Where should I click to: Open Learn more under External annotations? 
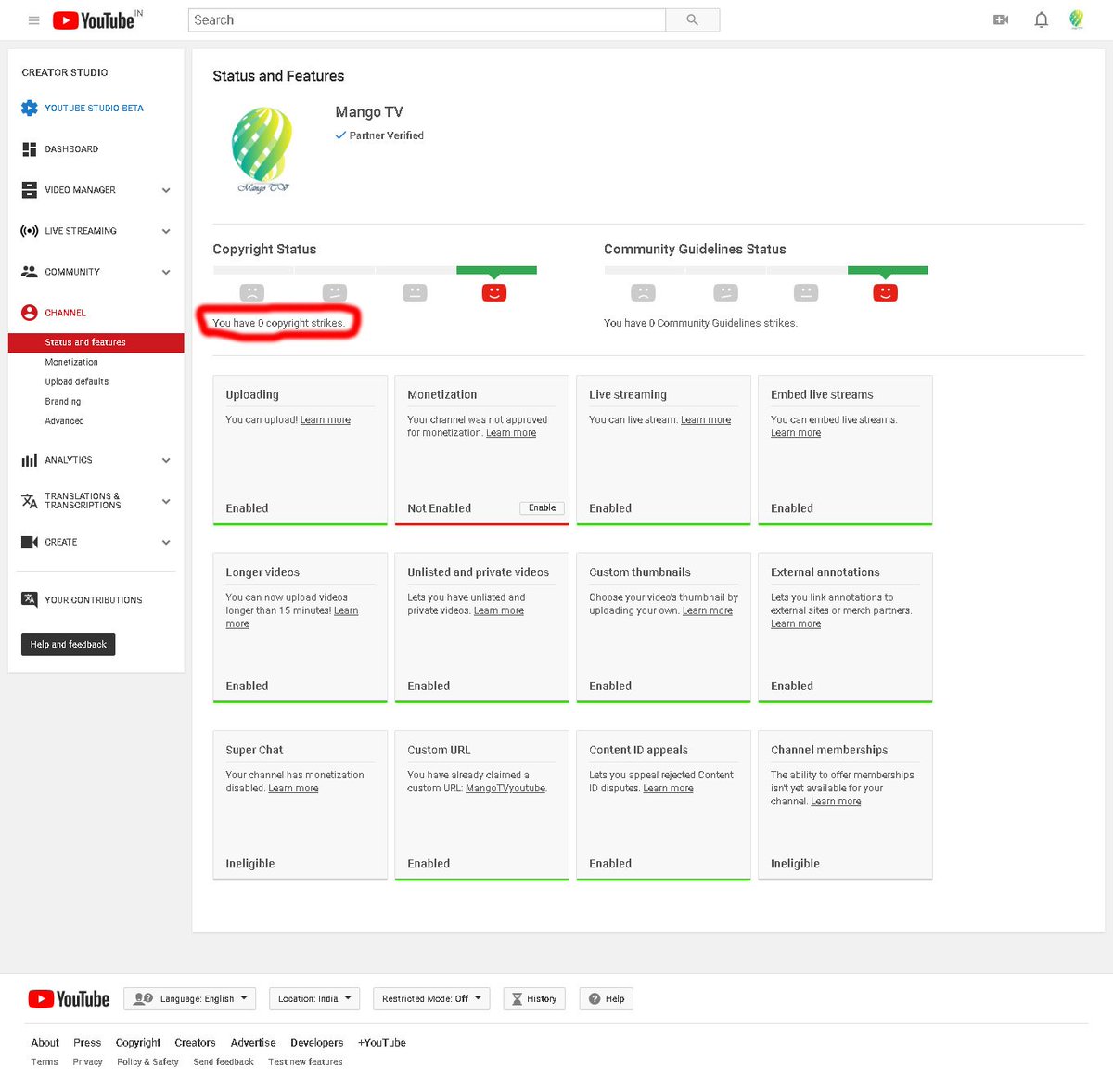tap(796, 623)
